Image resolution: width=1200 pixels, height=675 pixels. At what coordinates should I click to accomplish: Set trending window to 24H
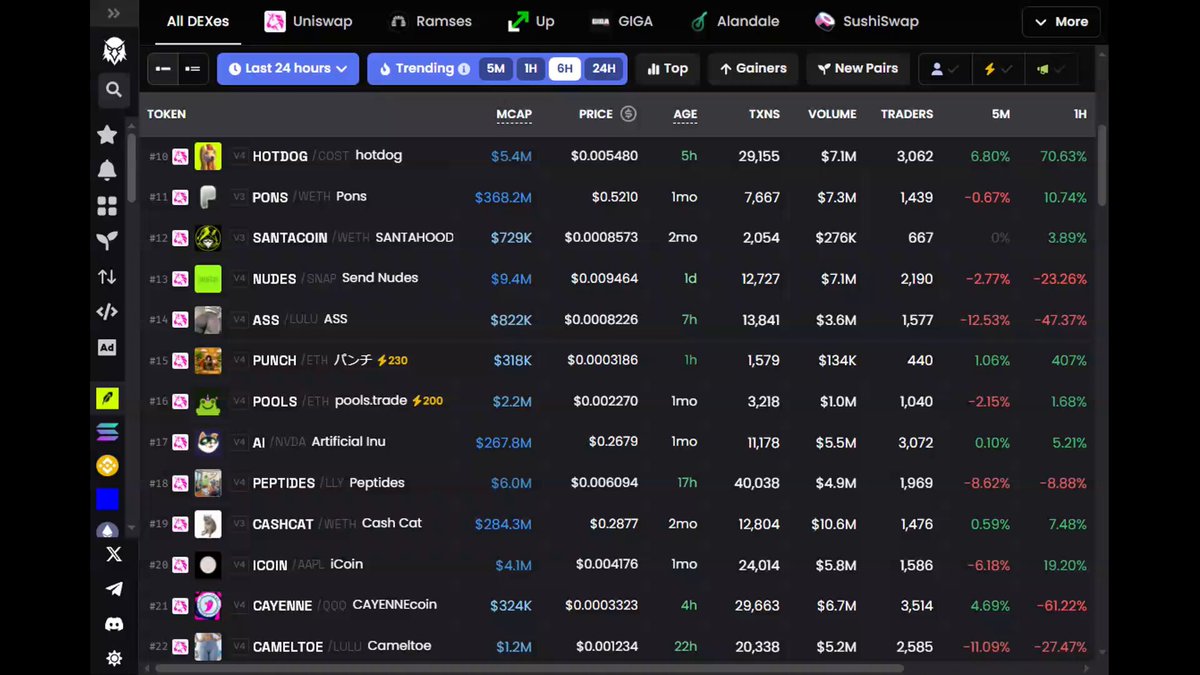[604, 69]
